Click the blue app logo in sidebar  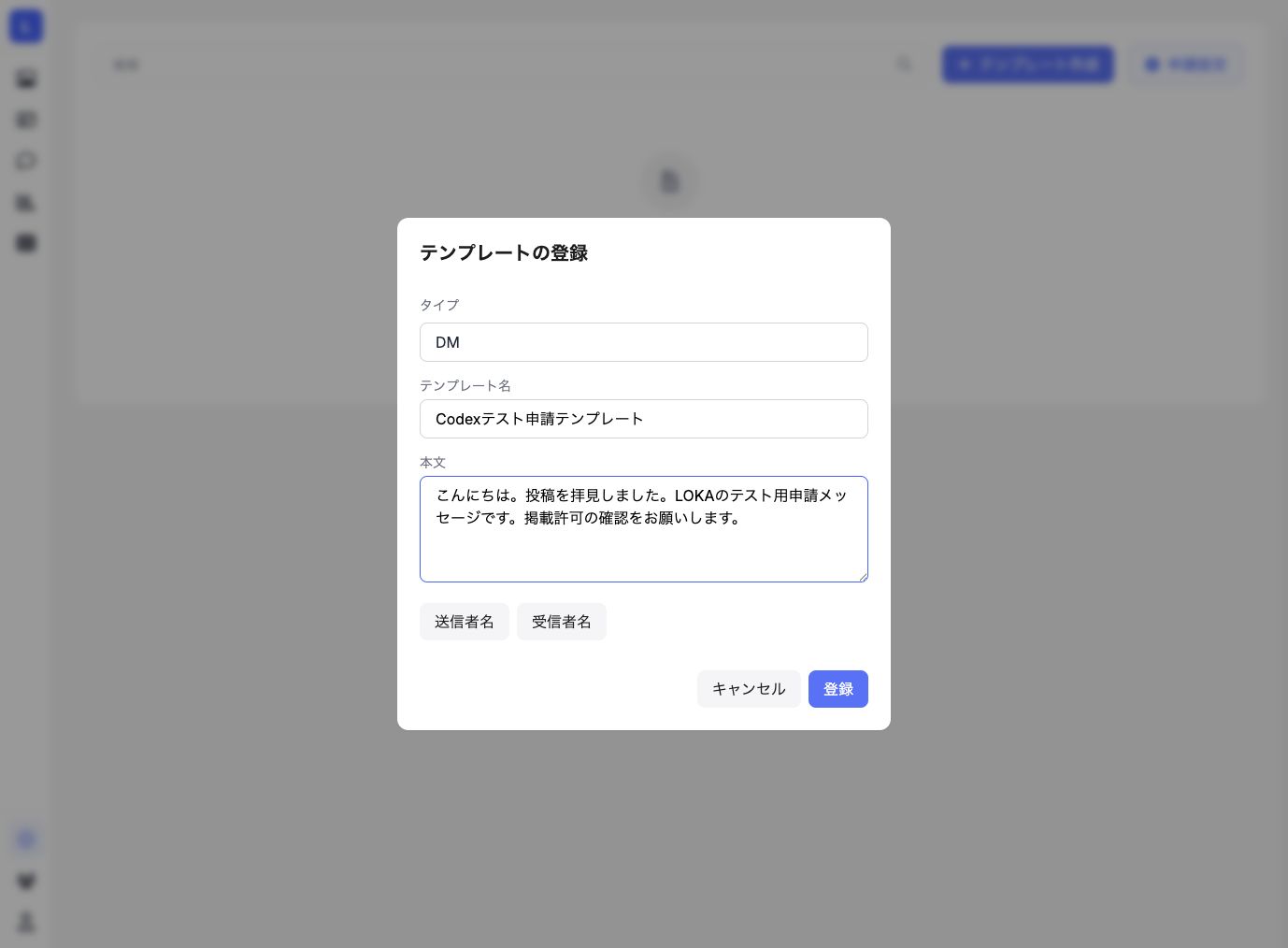[26, 26]
